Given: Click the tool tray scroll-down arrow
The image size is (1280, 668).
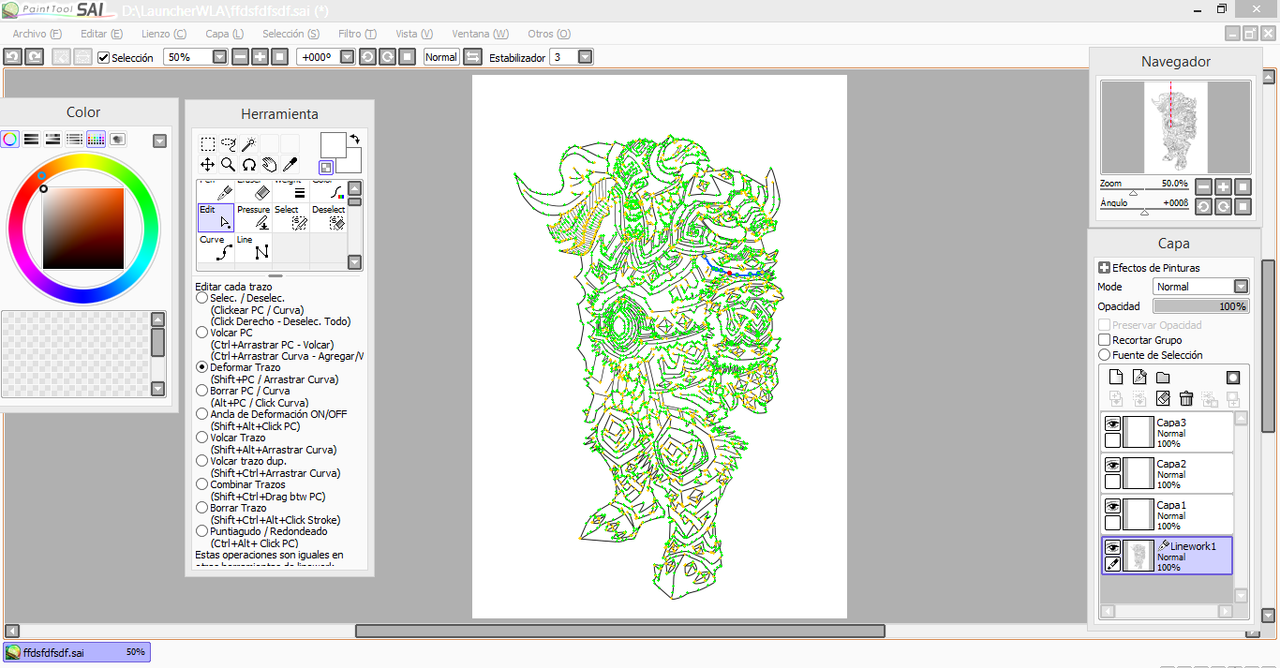Looking at the screenshot, I should [x=354, y=263].
